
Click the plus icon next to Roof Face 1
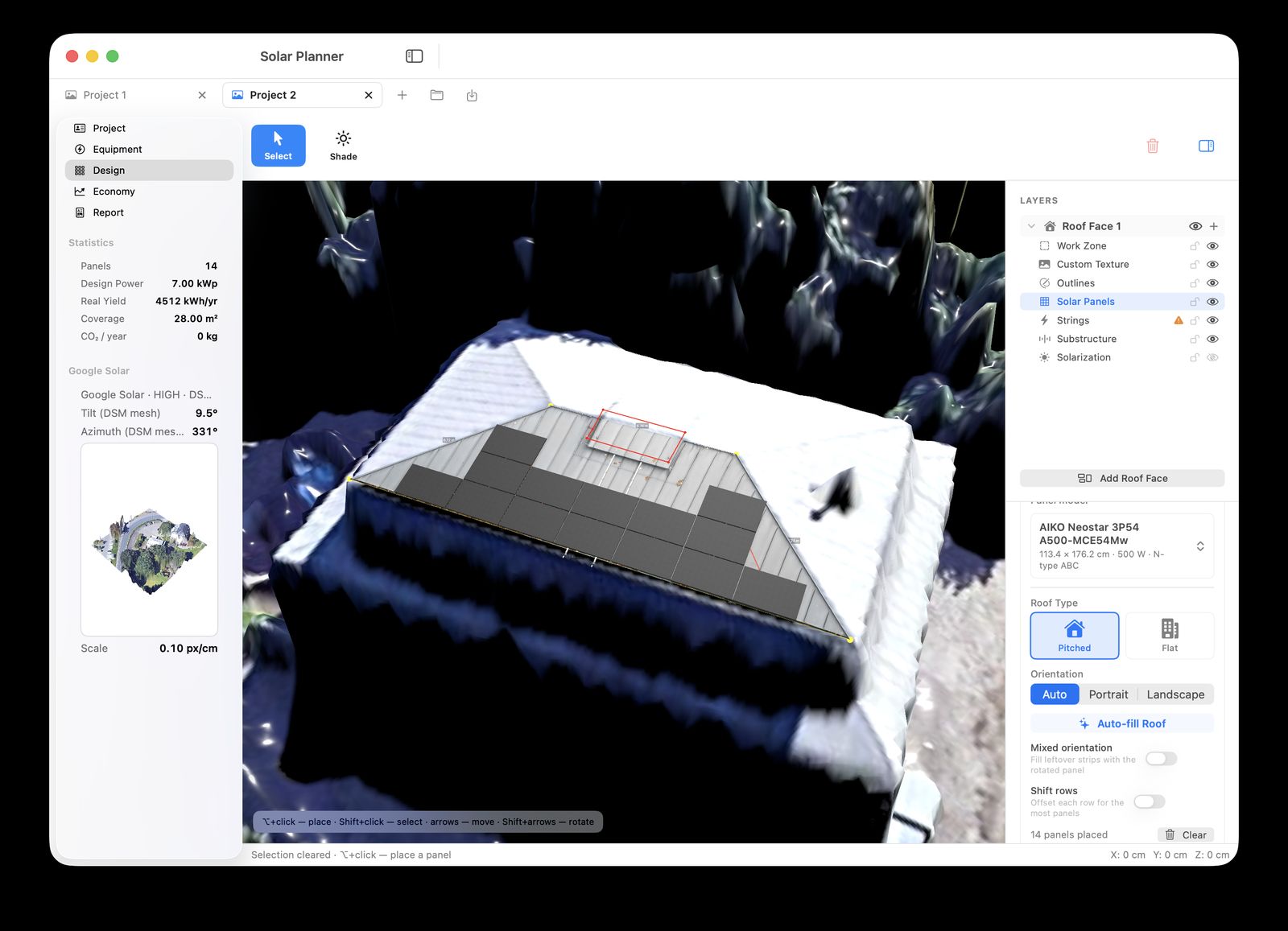[x=1214, y=226]
